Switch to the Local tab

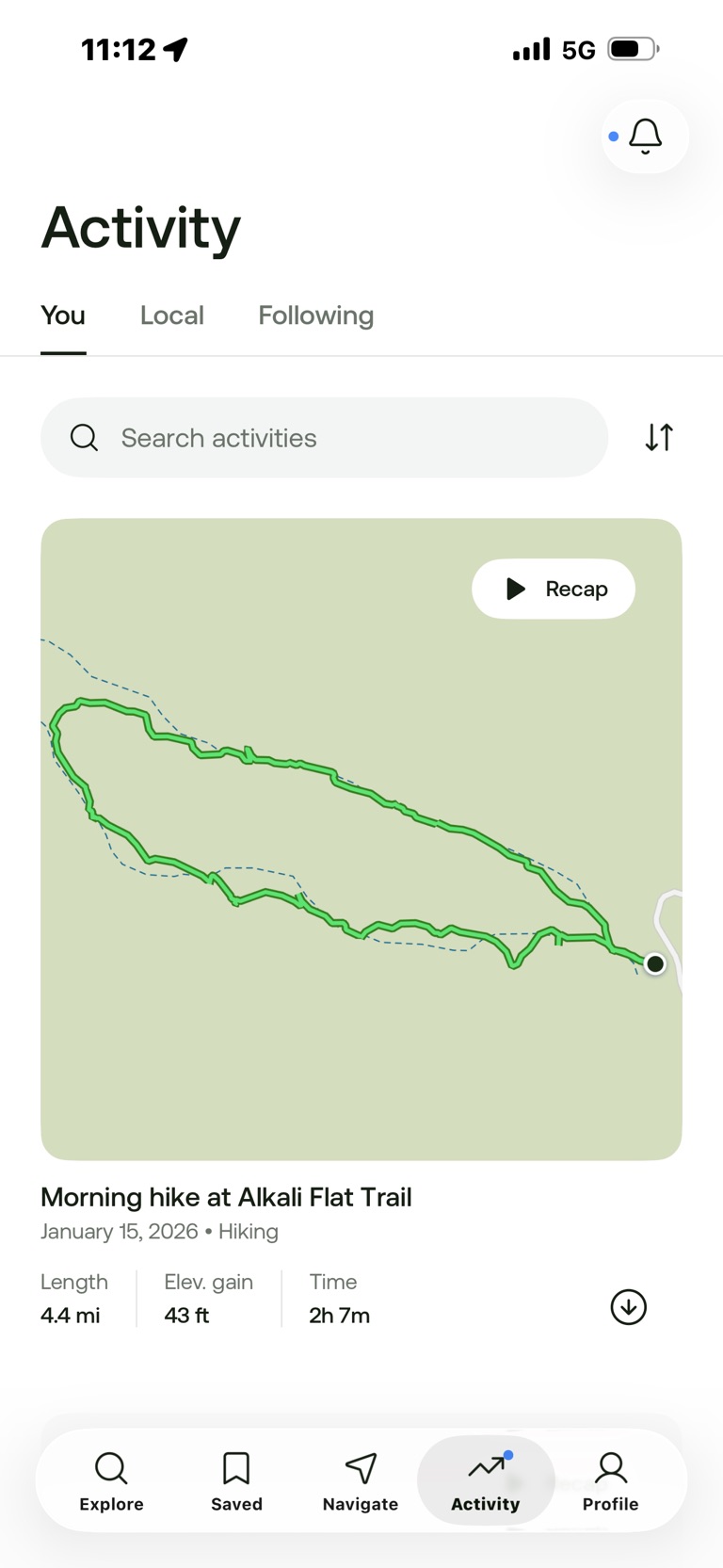(x=172, y=315)
